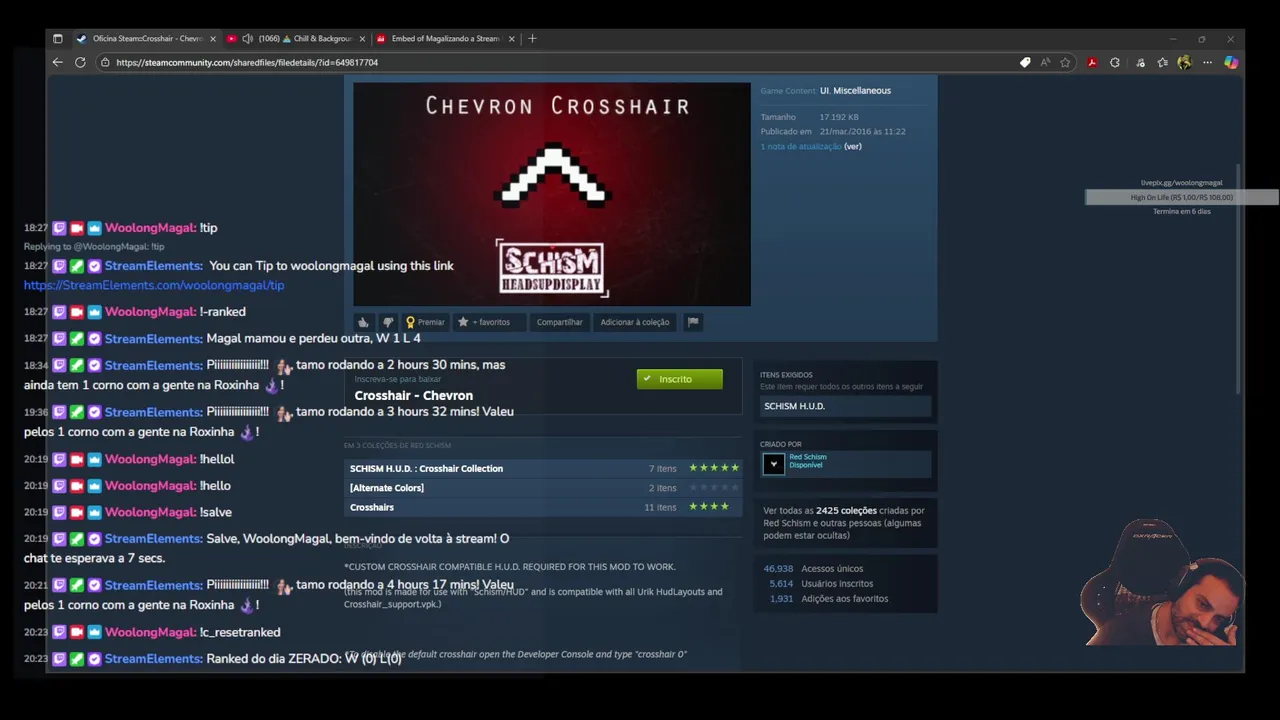
Task: Open the shopping price tag icon
Action: click(x=1025, y=62)
